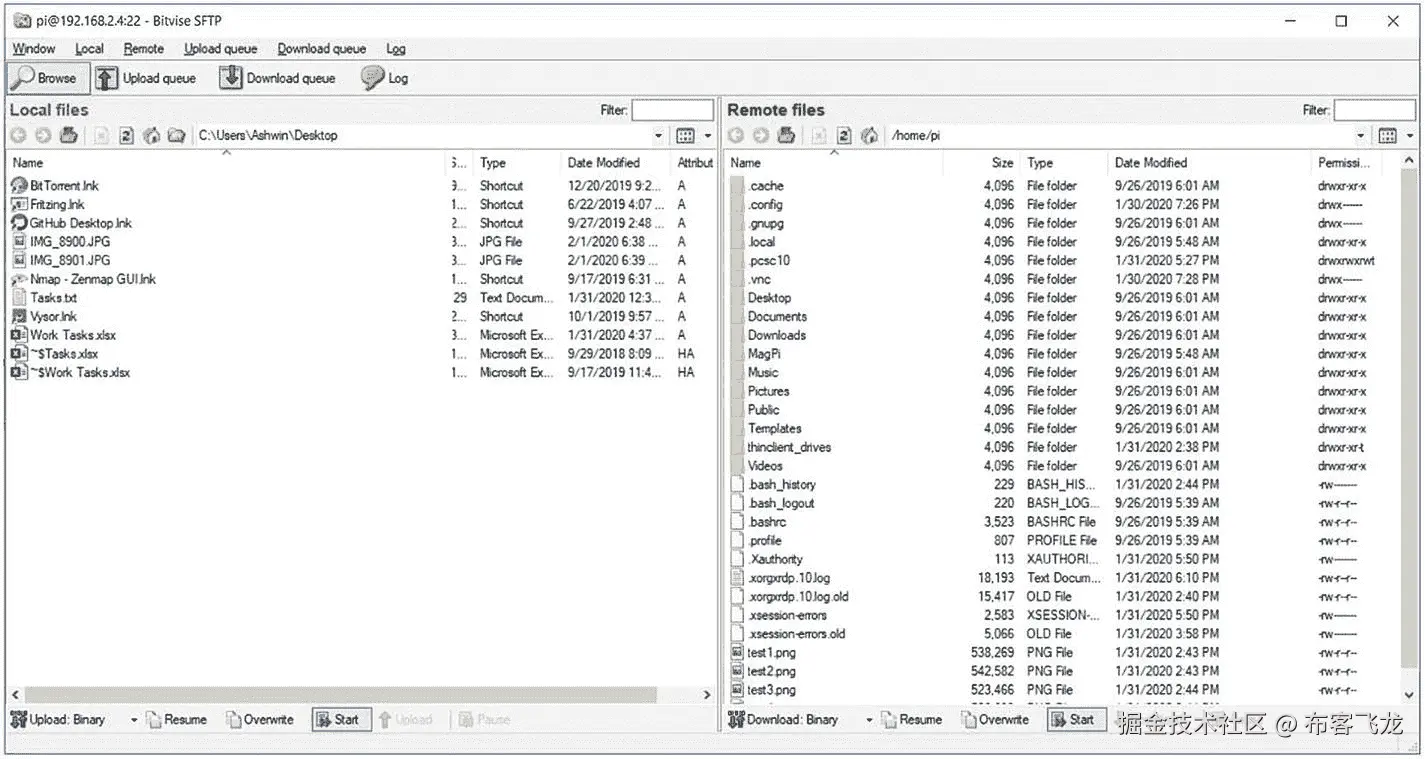Image resolution: width=1425 pixels, height=759 pixels.
Task: Open the home folder in Local files
Action: pyautogui.click(x=152, y=135)
